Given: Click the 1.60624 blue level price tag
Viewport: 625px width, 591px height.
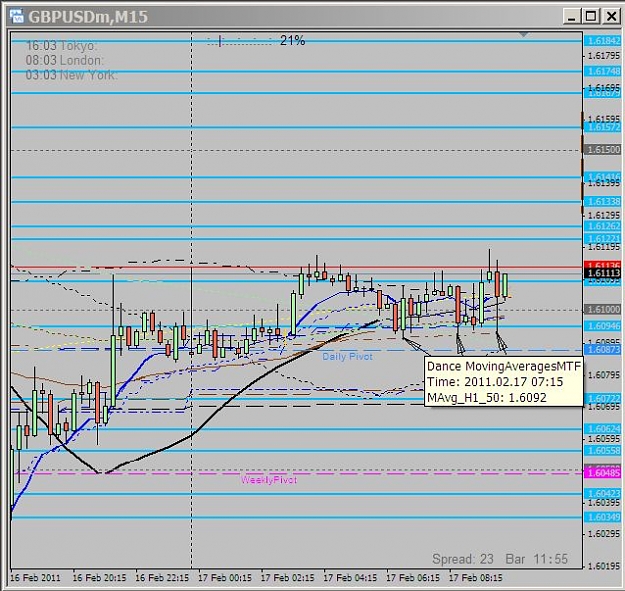Looking at the screenshot, I should click(x=603, y=429).
